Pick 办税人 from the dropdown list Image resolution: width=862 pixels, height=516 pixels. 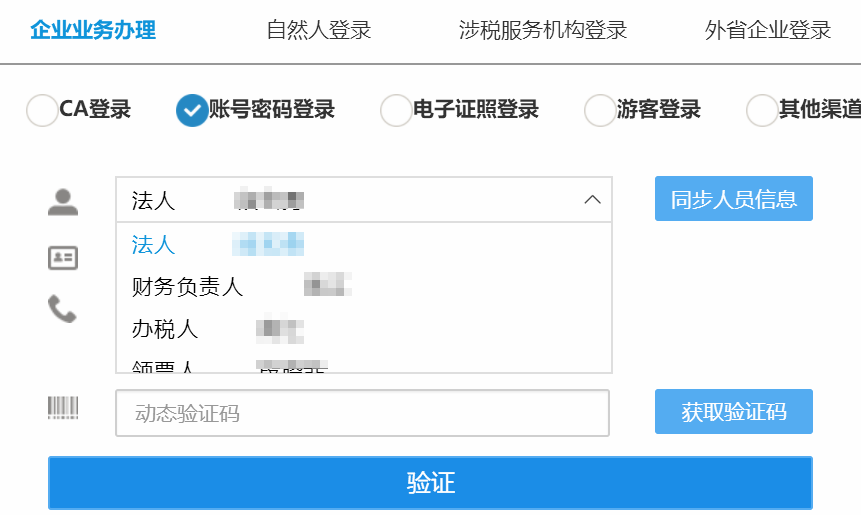tap(364, 329)
